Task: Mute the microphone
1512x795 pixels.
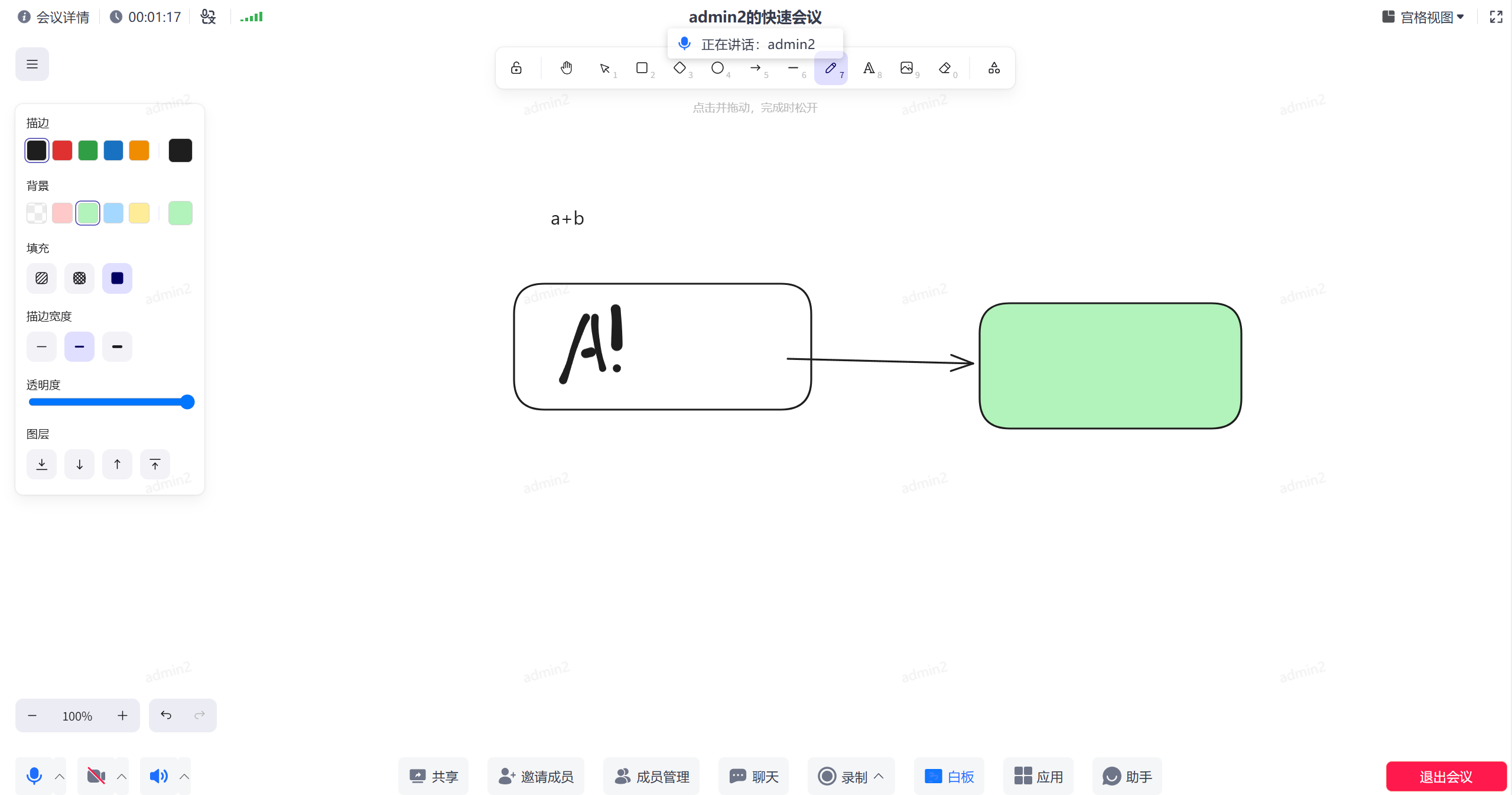Action: [34, 775]
